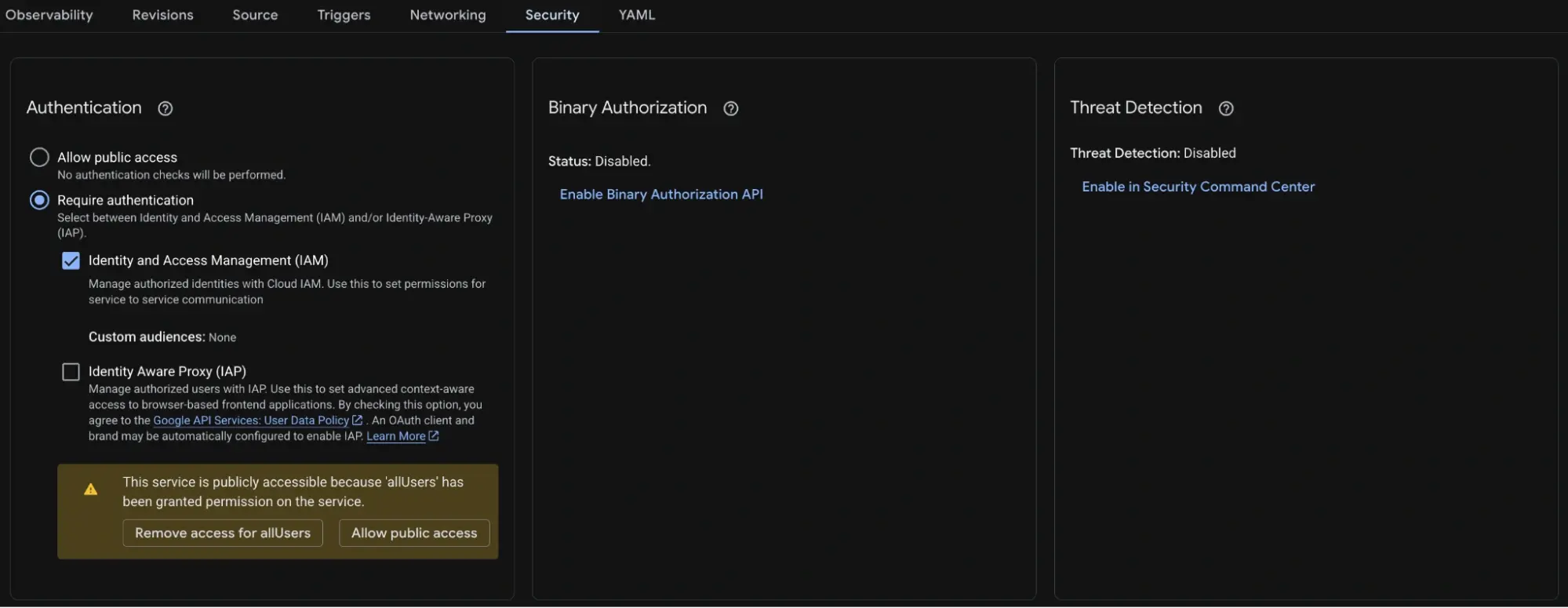The image size is (1568, 608).
Task: Click 'Status: Disabled.' text
Action: tap(599, 162)
